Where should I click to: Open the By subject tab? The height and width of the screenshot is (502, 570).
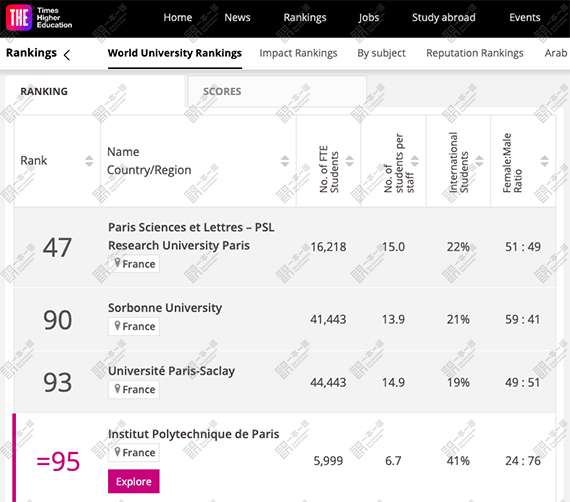coord(381,53)
